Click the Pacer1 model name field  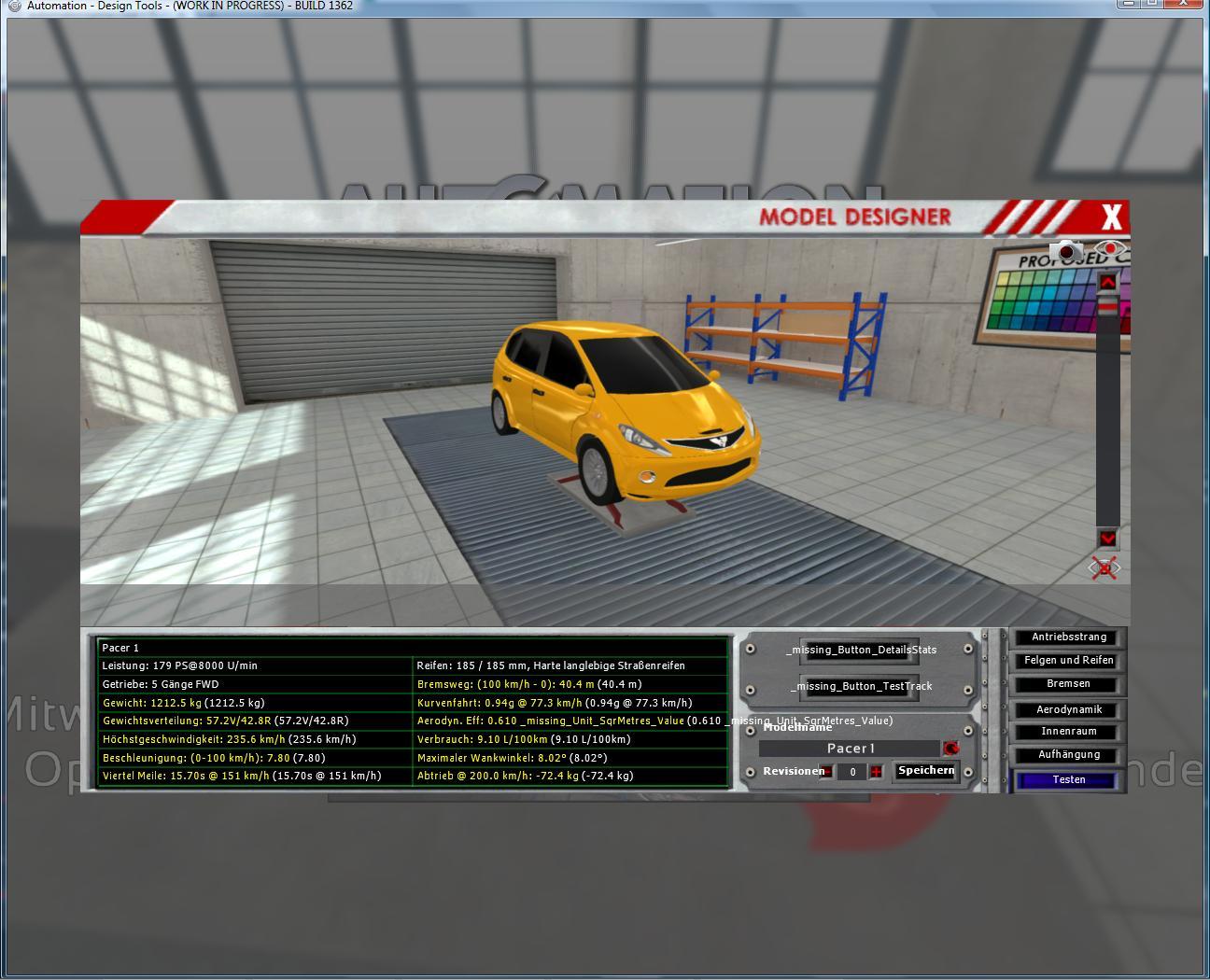tap(850, 749)
